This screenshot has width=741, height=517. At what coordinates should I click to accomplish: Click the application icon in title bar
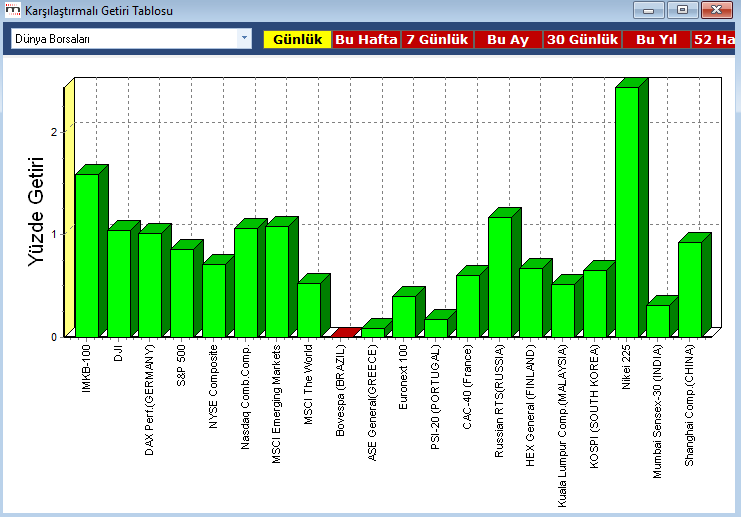(x=13, y=10)
